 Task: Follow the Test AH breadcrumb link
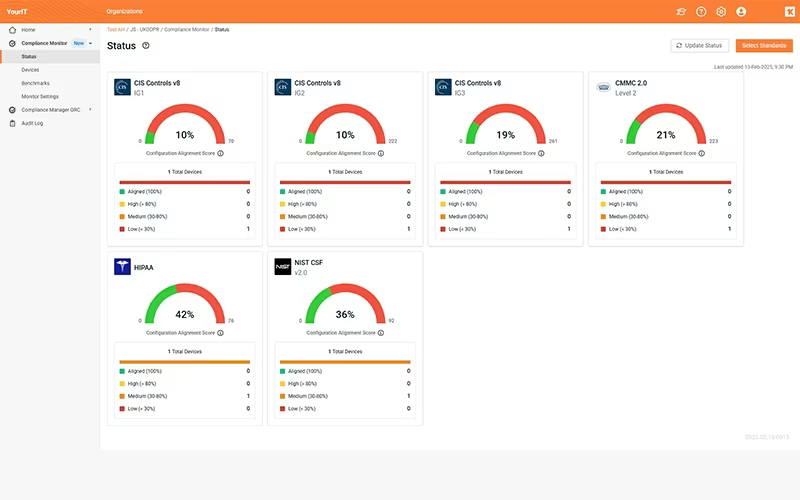[x=116, y=30]
